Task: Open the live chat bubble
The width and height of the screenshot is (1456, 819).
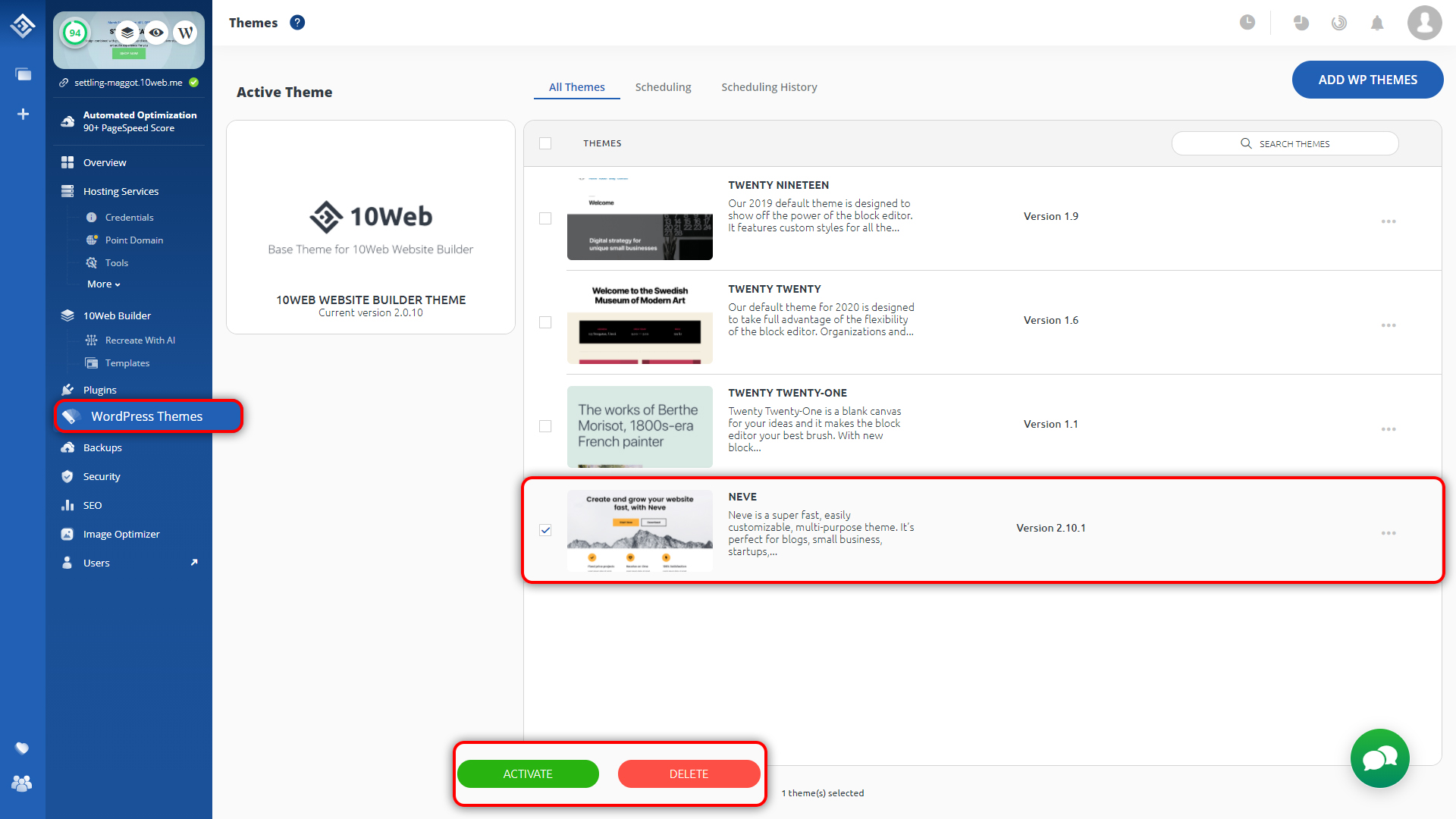Action: click(1379, 758)
